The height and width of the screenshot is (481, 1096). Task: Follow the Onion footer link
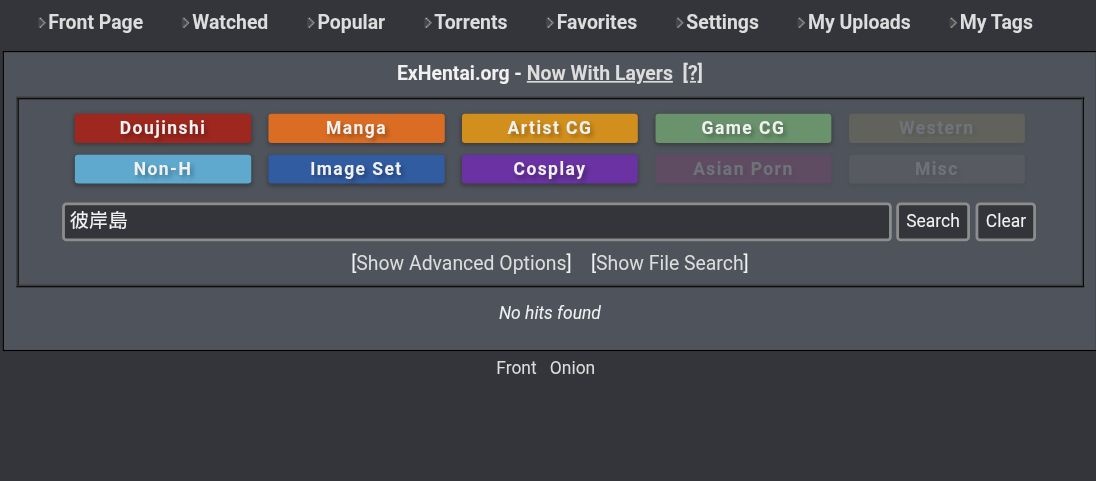point(572,368)
